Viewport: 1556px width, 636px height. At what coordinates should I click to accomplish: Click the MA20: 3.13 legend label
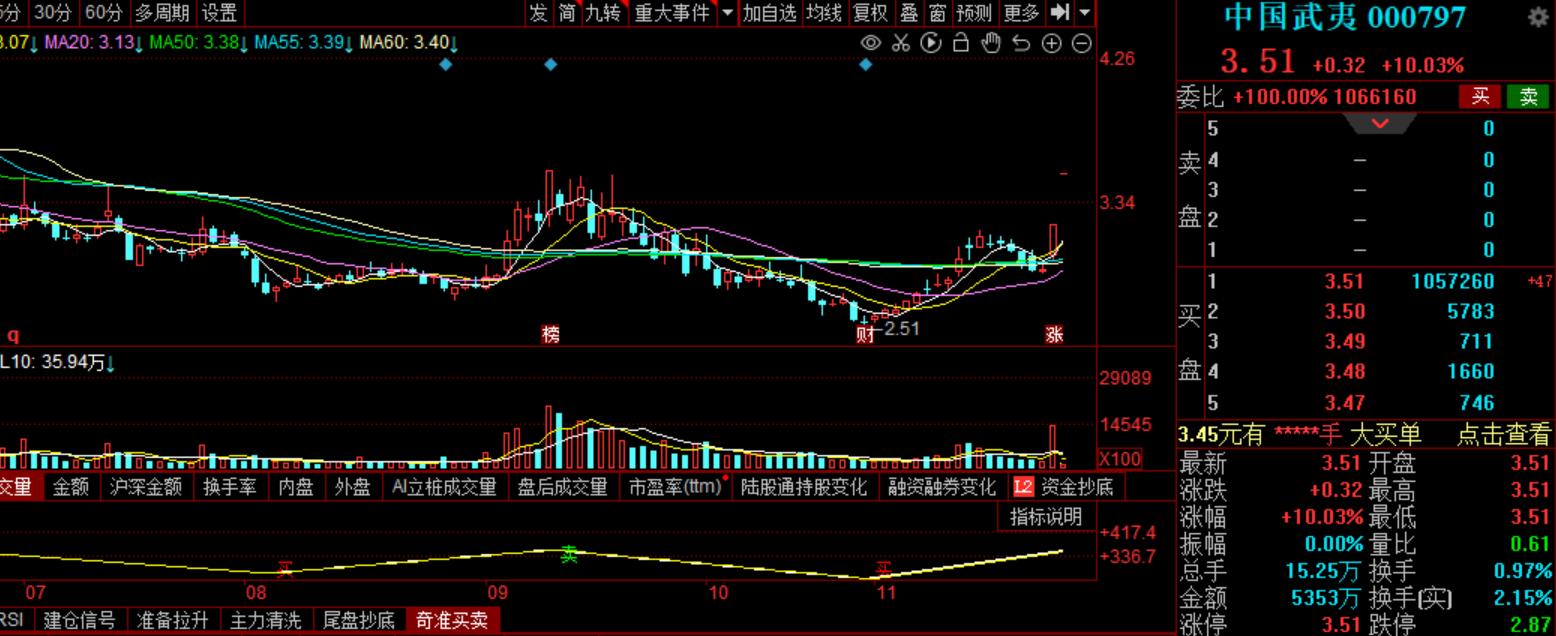pos(95,43)
